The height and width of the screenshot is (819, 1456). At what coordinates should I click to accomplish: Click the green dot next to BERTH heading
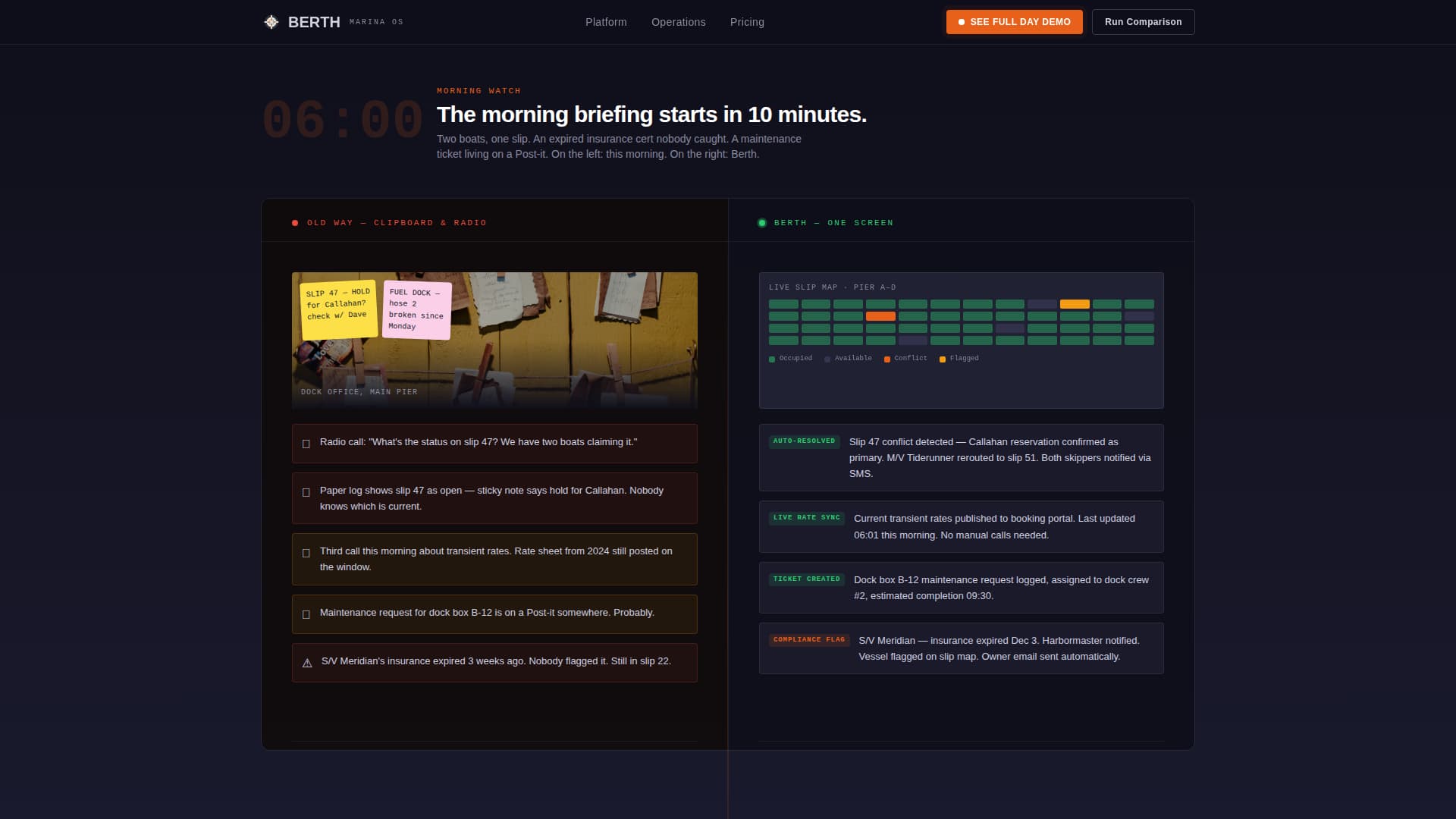761,222
